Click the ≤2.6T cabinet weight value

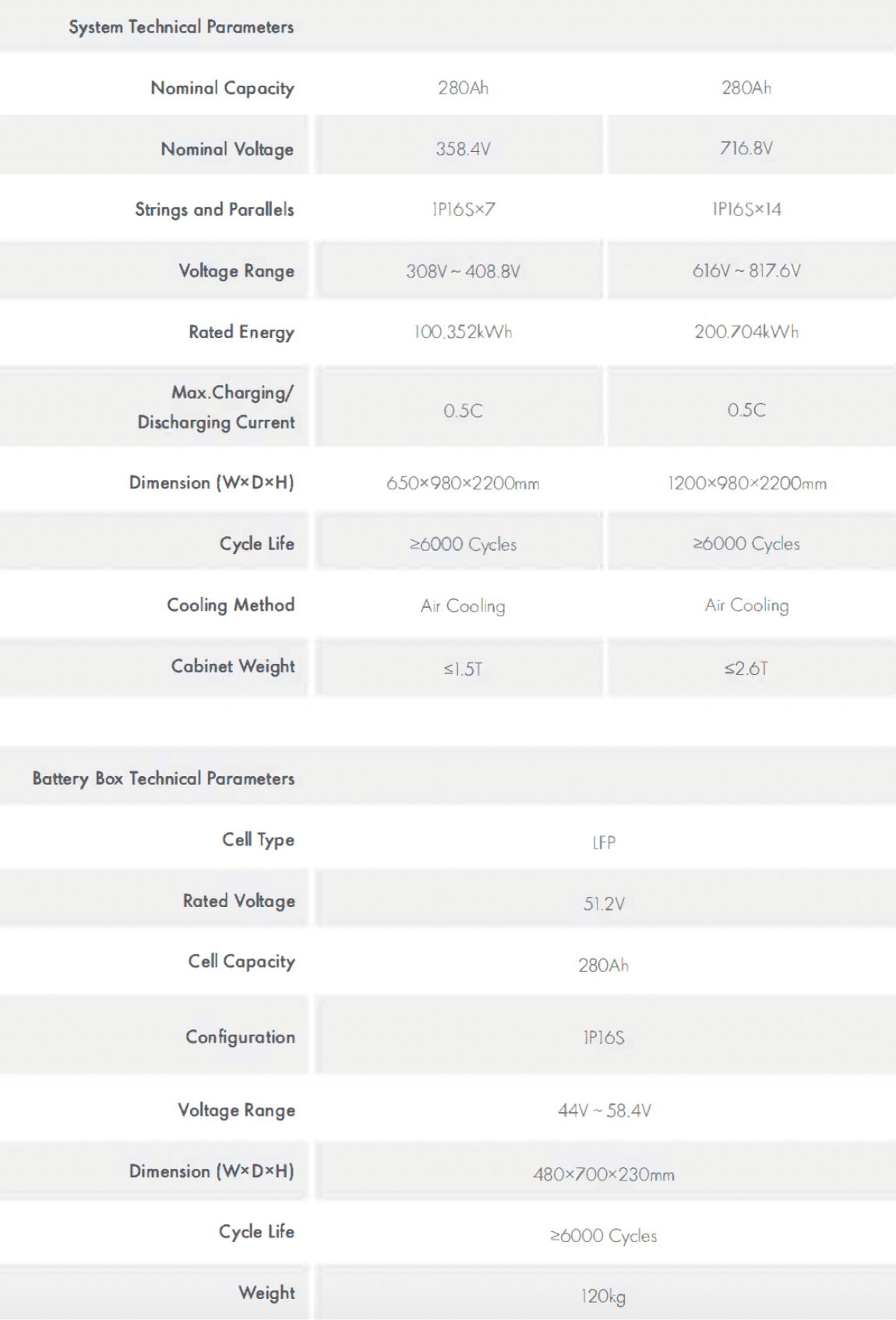point(746,669)
